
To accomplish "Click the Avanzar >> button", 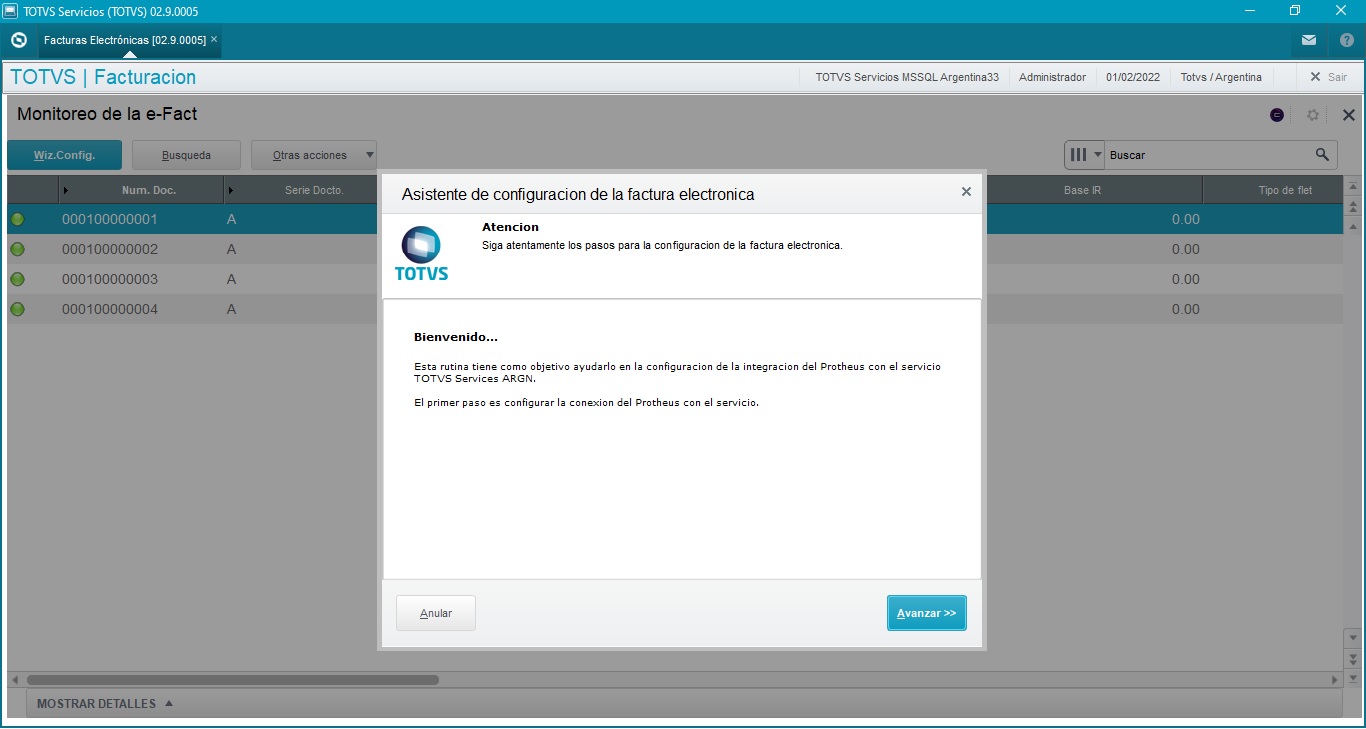I will (x=926, y=613).
